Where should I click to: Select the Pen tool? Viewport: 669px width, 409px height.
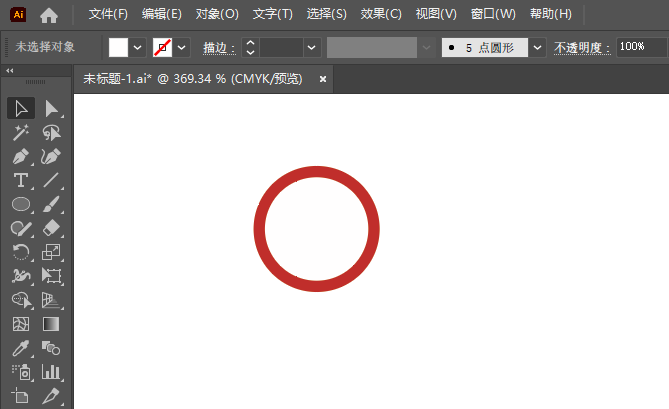coord(21,157)
